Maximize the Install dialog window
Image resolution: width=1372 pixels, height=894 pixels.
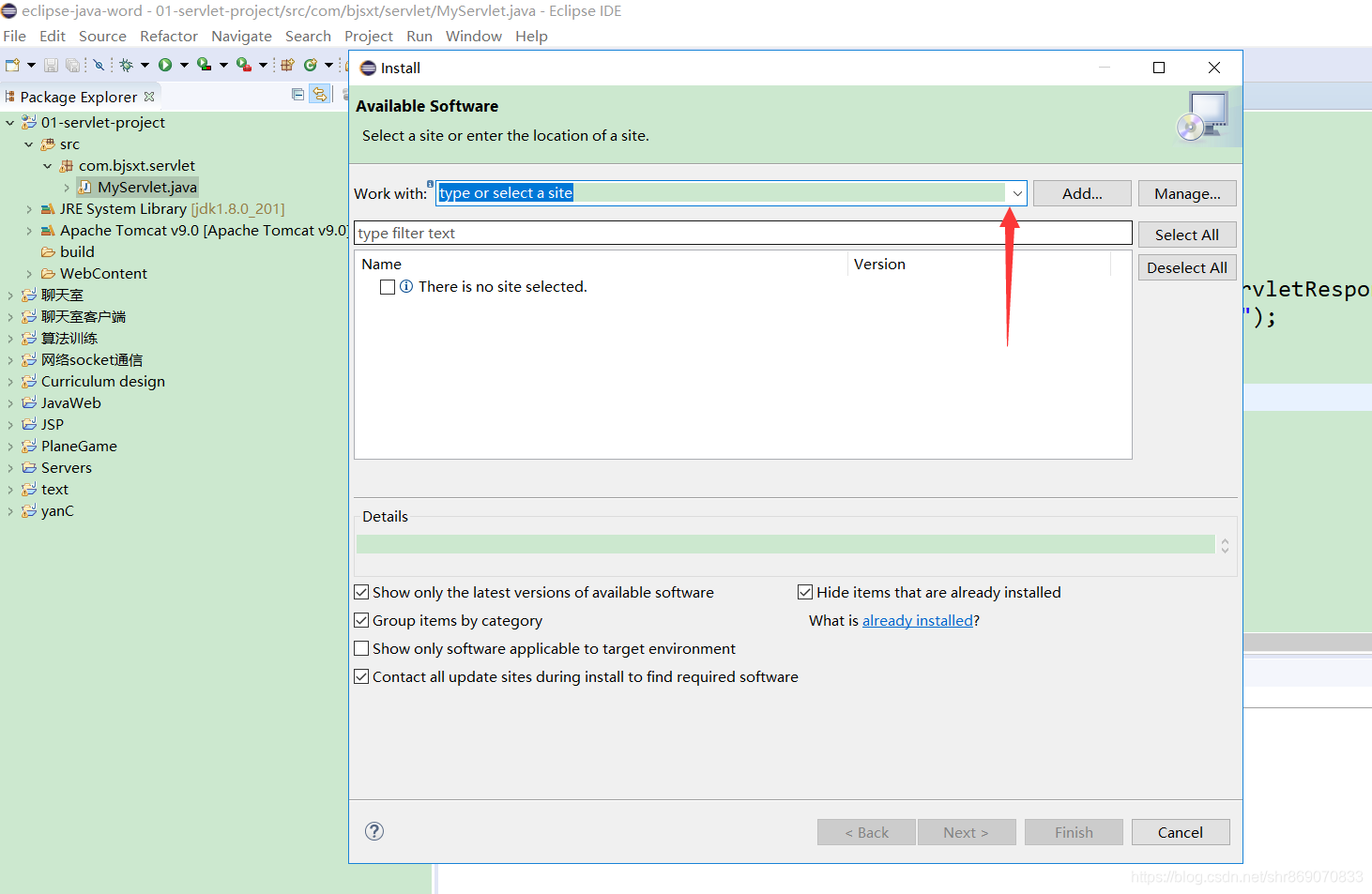(1159, 68)
